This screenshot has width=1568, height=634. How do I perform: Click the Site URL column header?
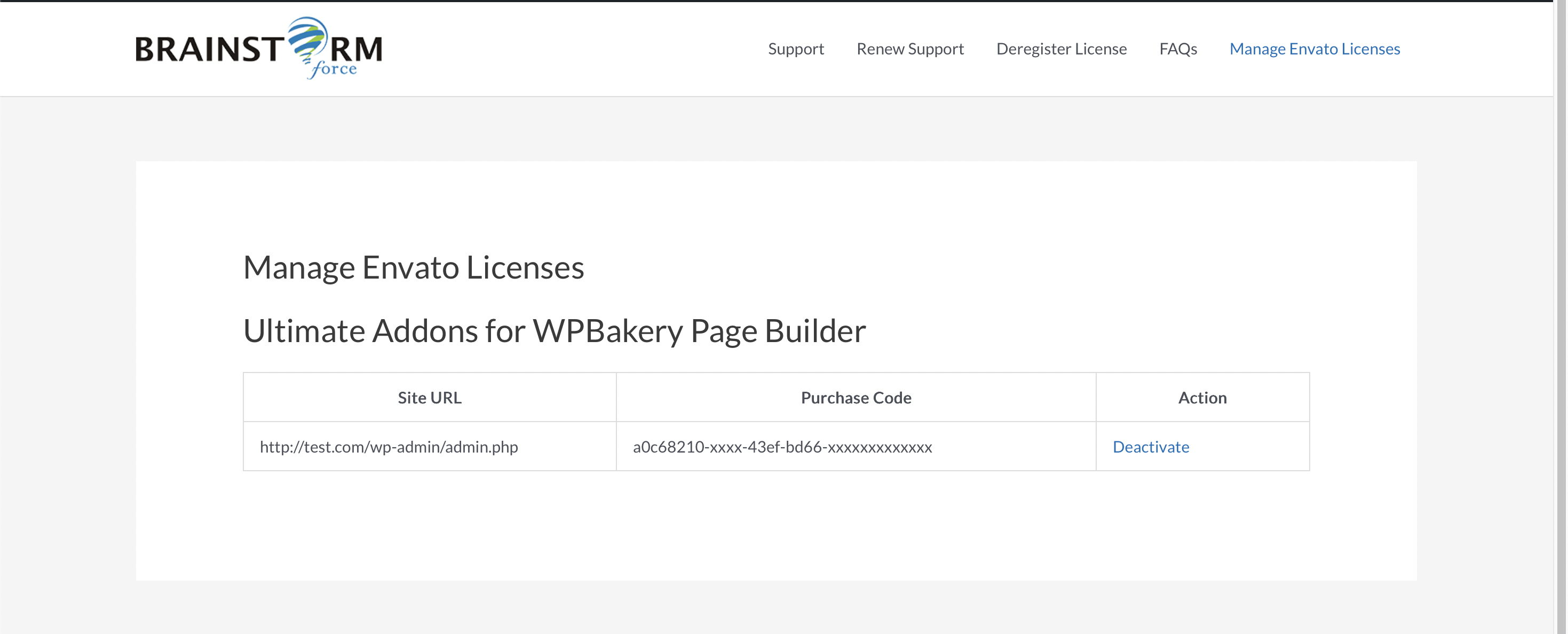point(430,397)
